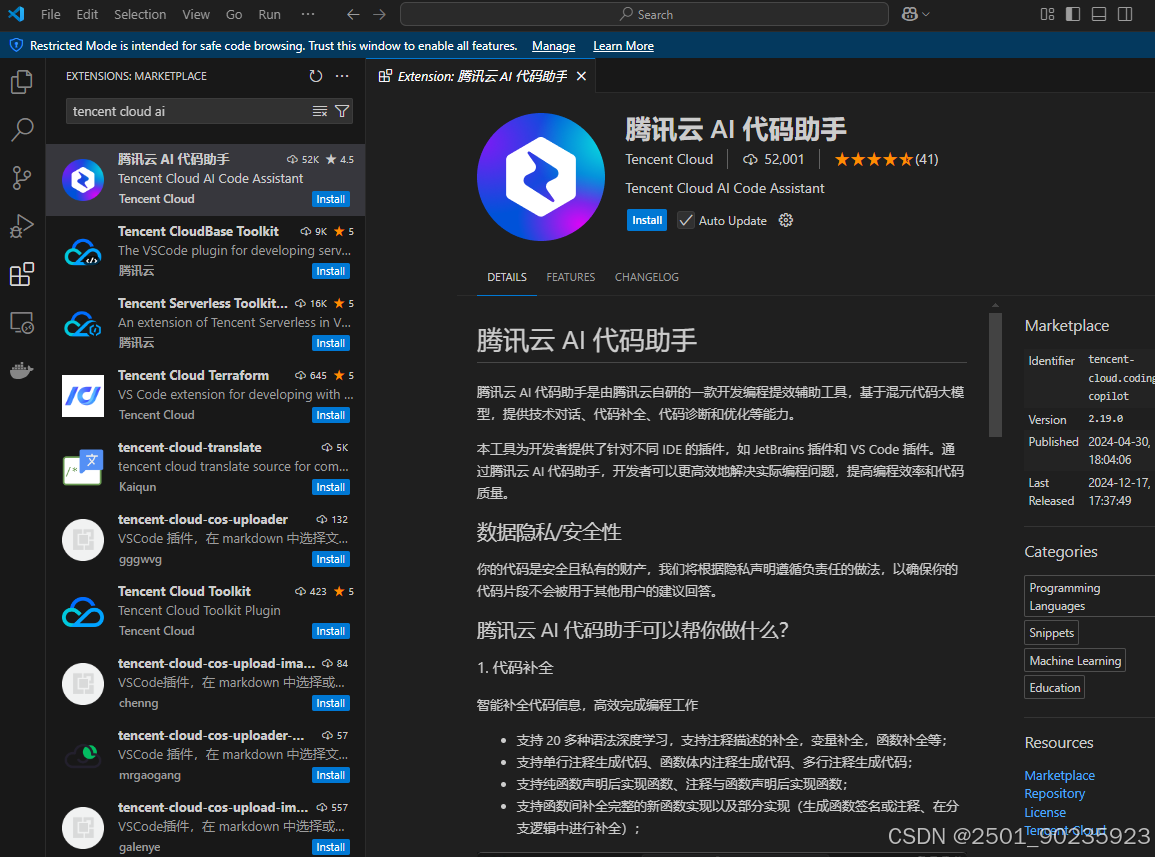Click the command center Search box
This screenshot has height=857, width=1155.
point(645,14)
